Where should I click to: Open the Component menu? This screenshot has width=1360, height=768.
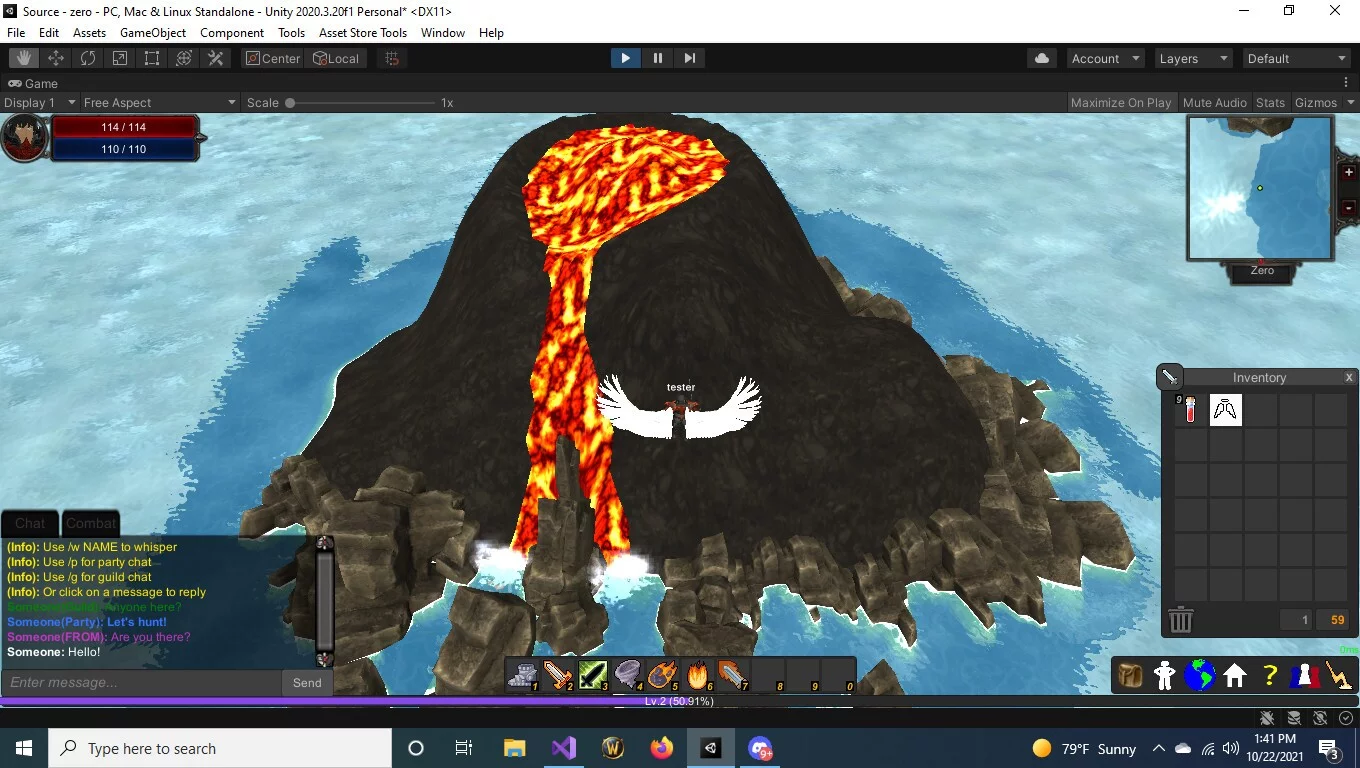[x=232, y=32]
